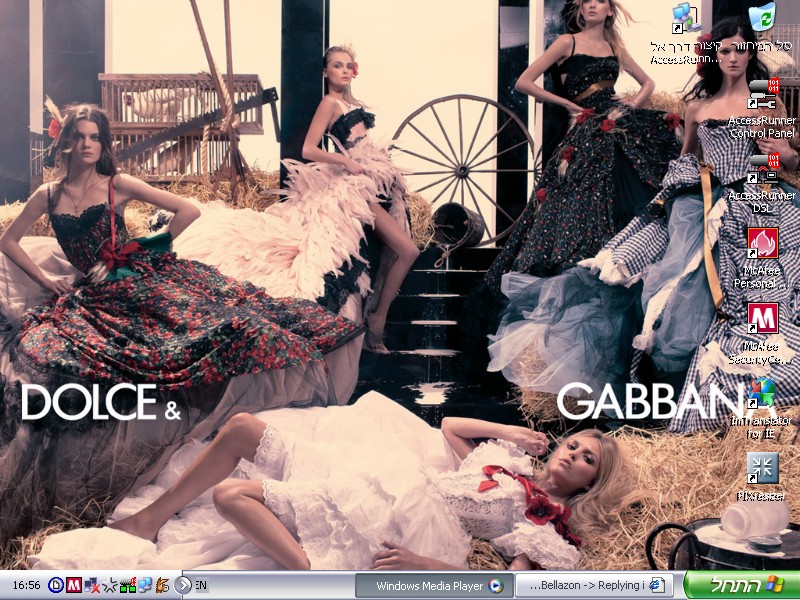Open the AccessRunner dial-up shortcut icon

(686, 18)
